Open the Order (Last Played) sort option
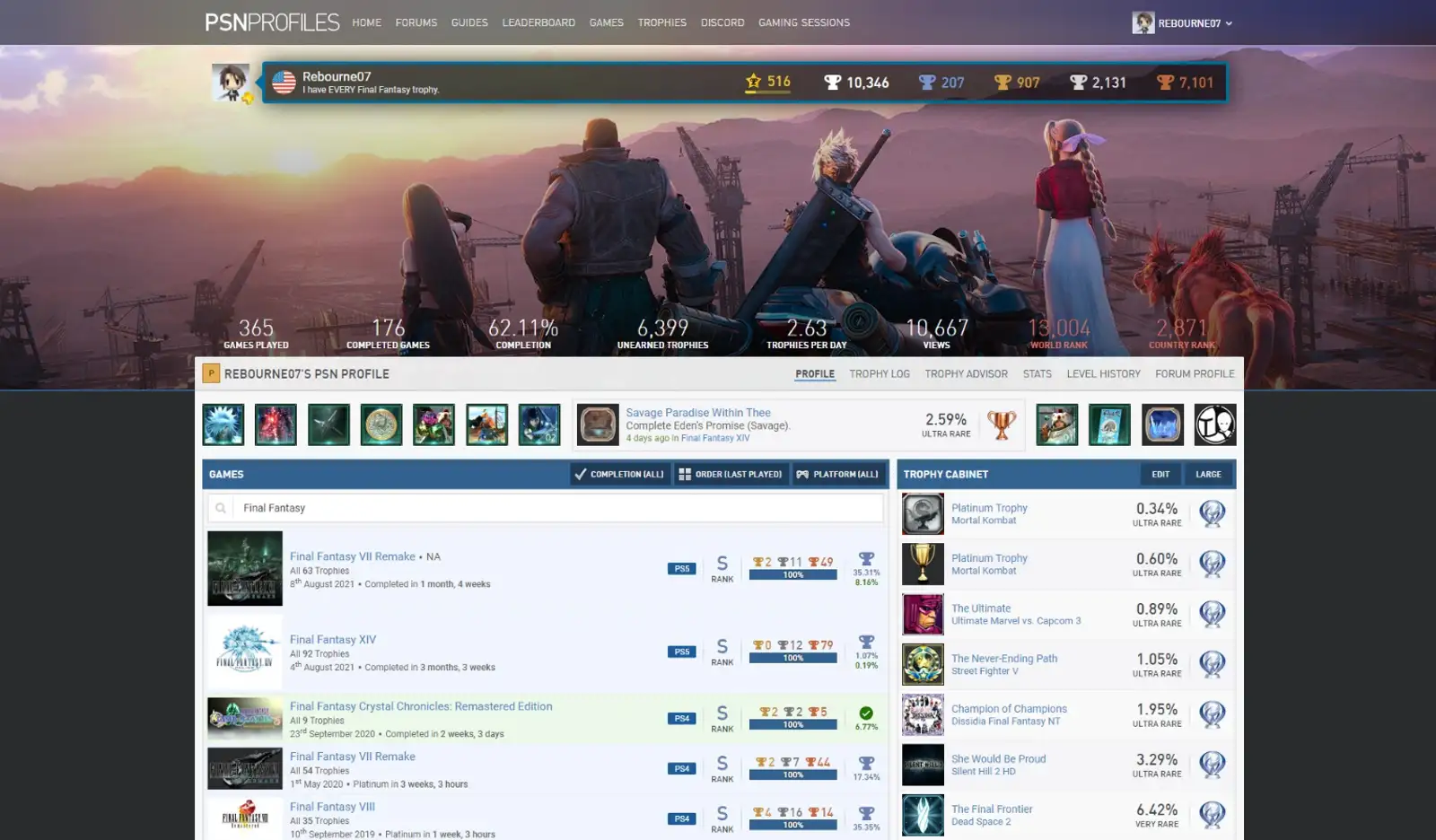Viewport: 1436px width, 840px height. point(731,474)
